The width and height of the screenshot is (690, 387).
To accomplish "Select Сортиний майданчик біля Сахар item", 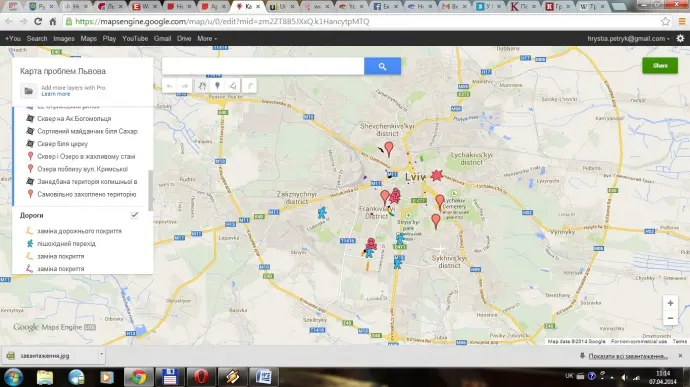I will (87, 131).
